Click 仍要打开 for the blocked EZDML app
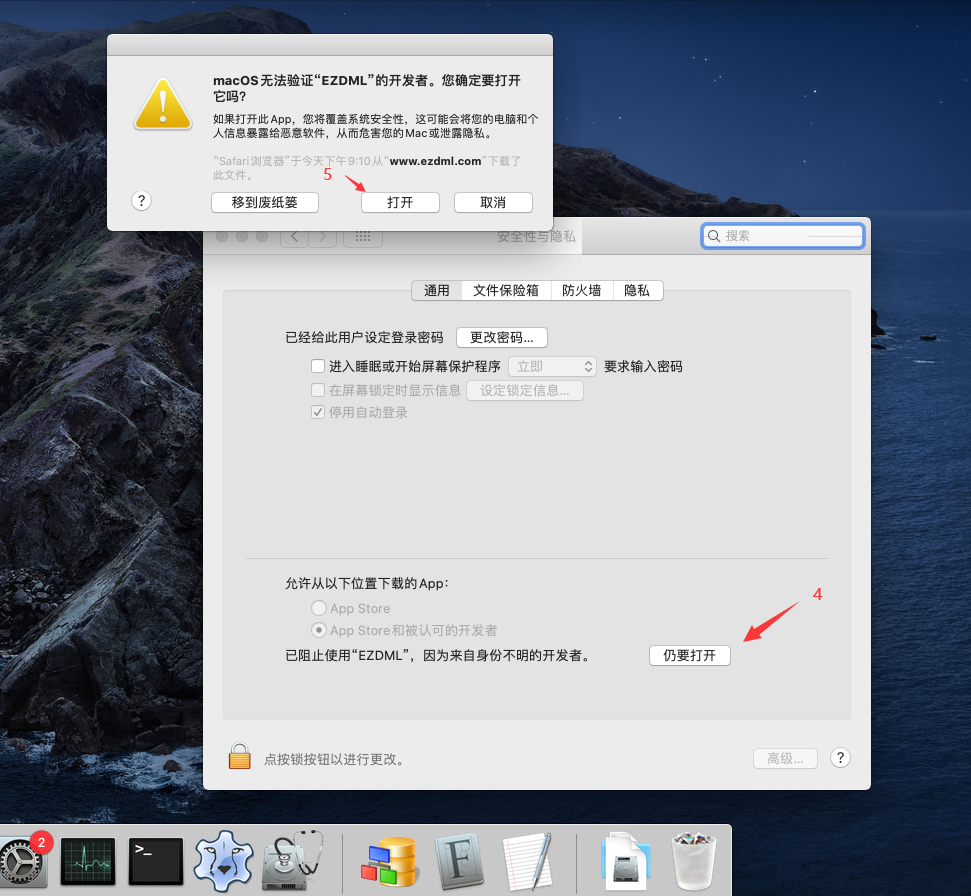Screen dimensions: 971x896 [690, 655]
